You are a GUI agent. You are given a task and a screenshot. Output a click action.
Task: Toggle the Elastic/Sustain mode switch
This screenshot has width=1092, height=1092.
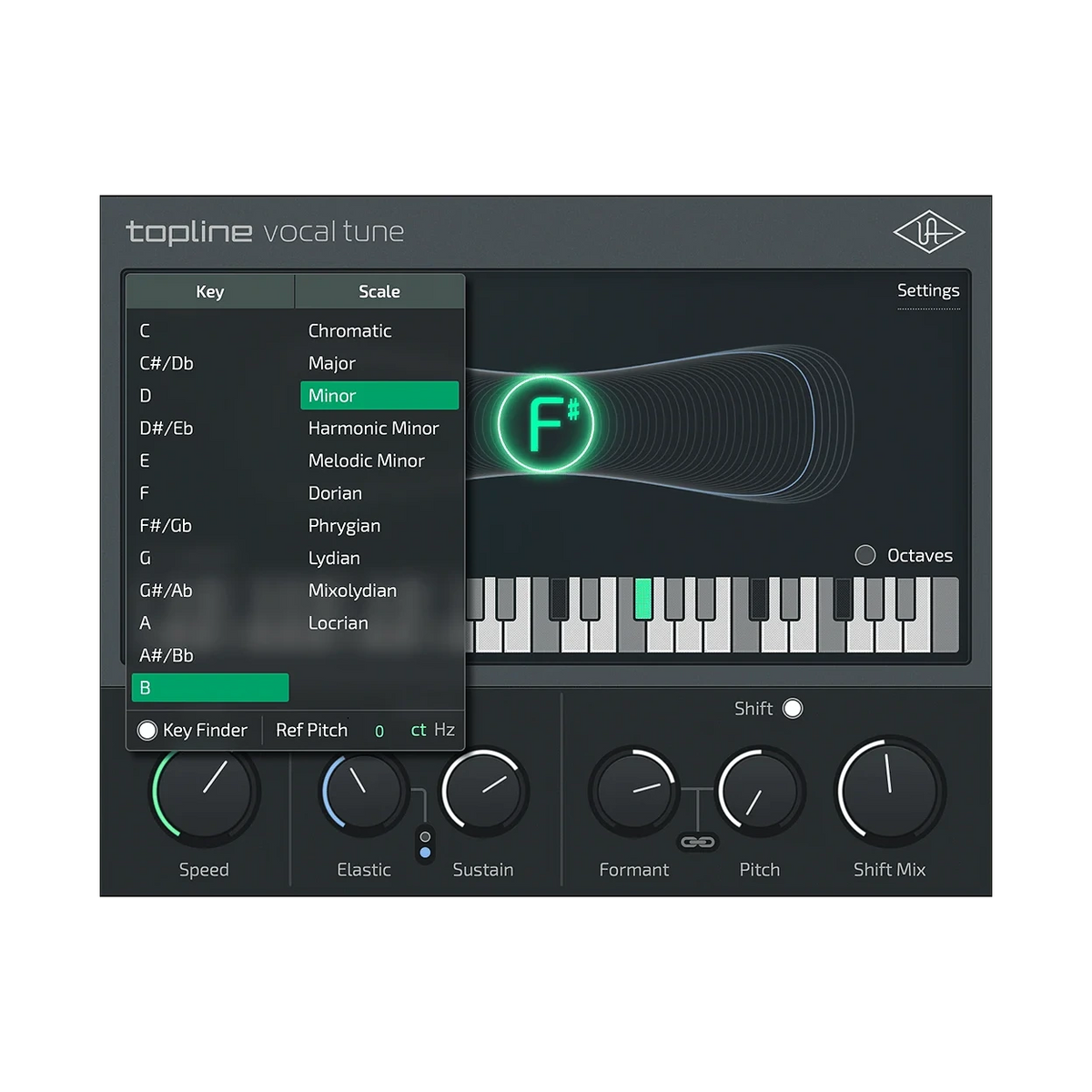(425, 844)
